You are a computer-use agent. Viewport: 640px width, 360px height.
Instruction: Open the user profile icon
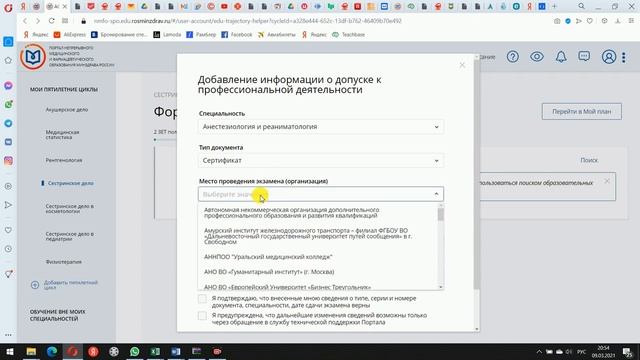[609, 57]
